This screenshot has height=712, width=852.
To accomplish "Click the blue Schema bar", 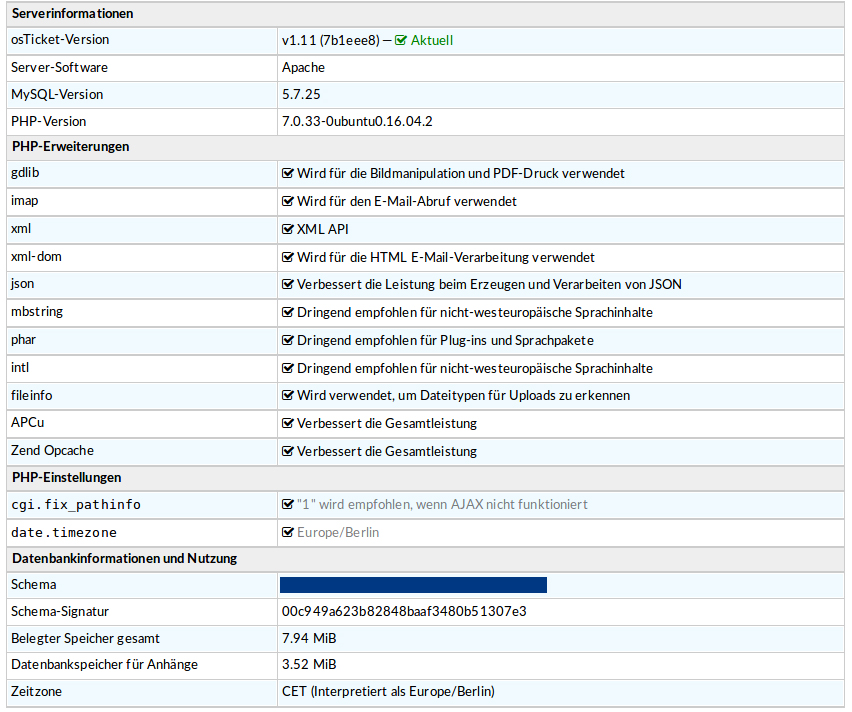I will point(413,585).
